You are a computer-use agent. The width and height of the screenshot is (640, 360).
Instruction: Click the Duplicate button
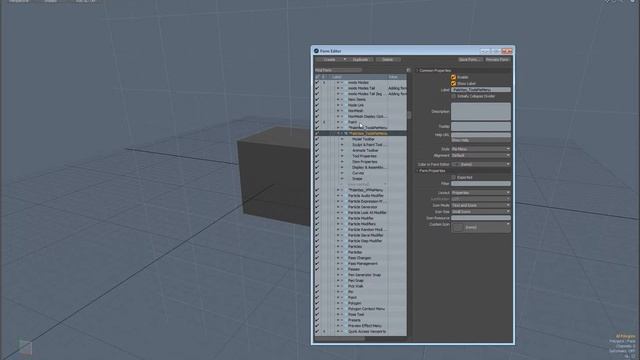(x=360, y=60)
